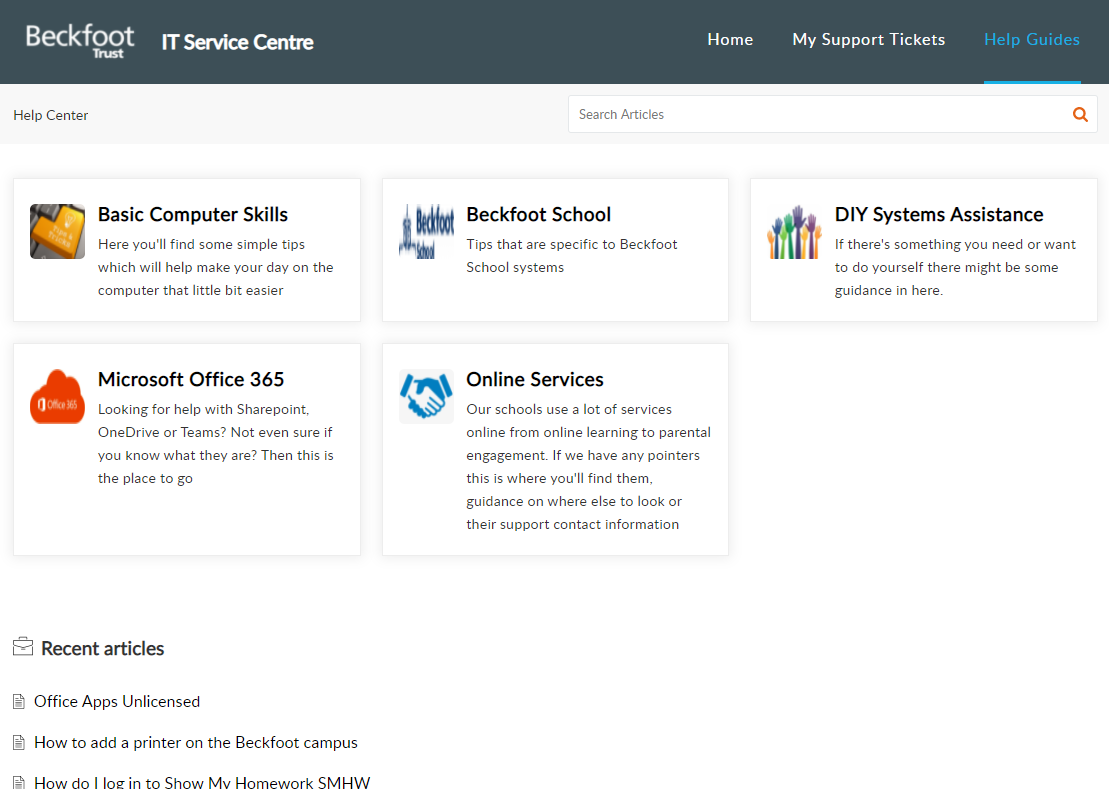Image resolution: width=1109 pixels, height=789 pixels.
Task: Open the Microsoft Office 365 category
Action: (x=191, y=380)
